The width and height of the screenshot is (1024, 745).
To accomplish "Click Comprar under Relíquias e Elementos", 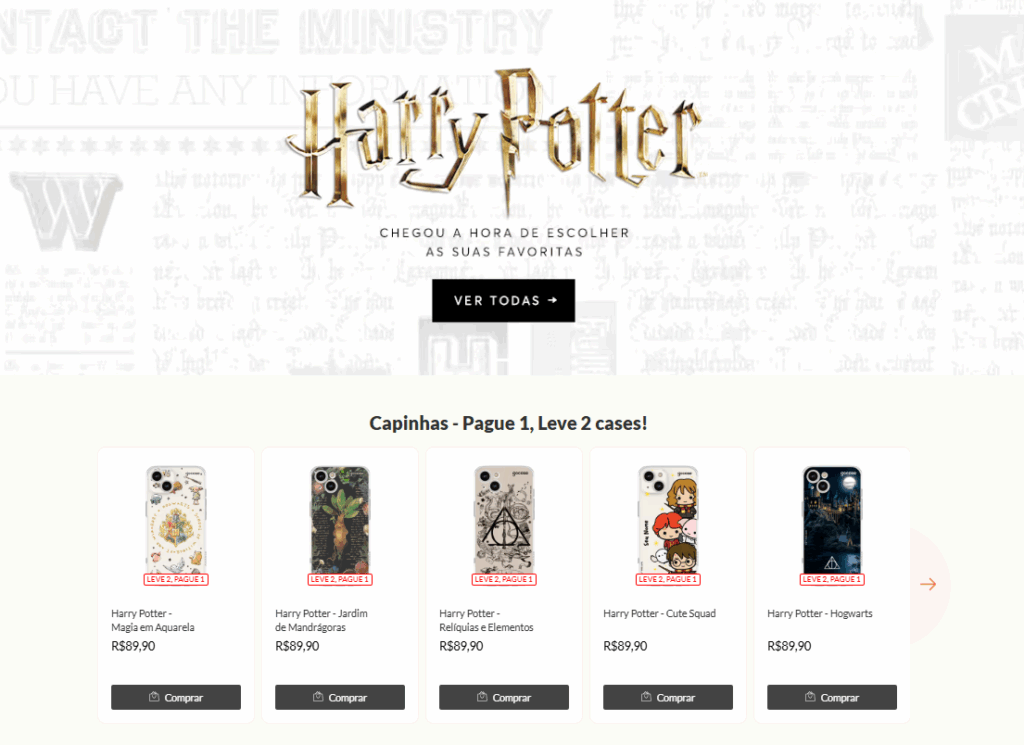I will [504, 697].
